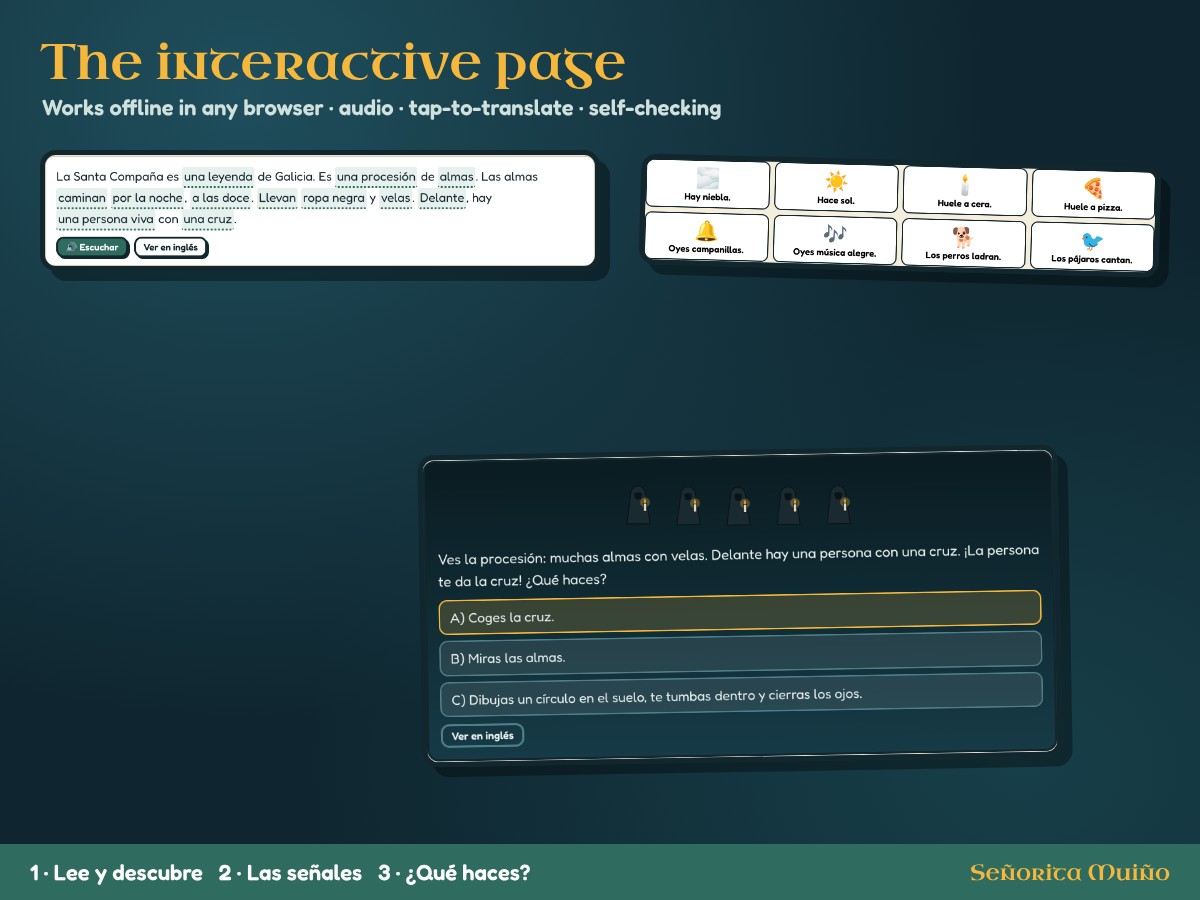Click the middle hooded soul figure with candle
1200x900 pixels.
(739, 505)
